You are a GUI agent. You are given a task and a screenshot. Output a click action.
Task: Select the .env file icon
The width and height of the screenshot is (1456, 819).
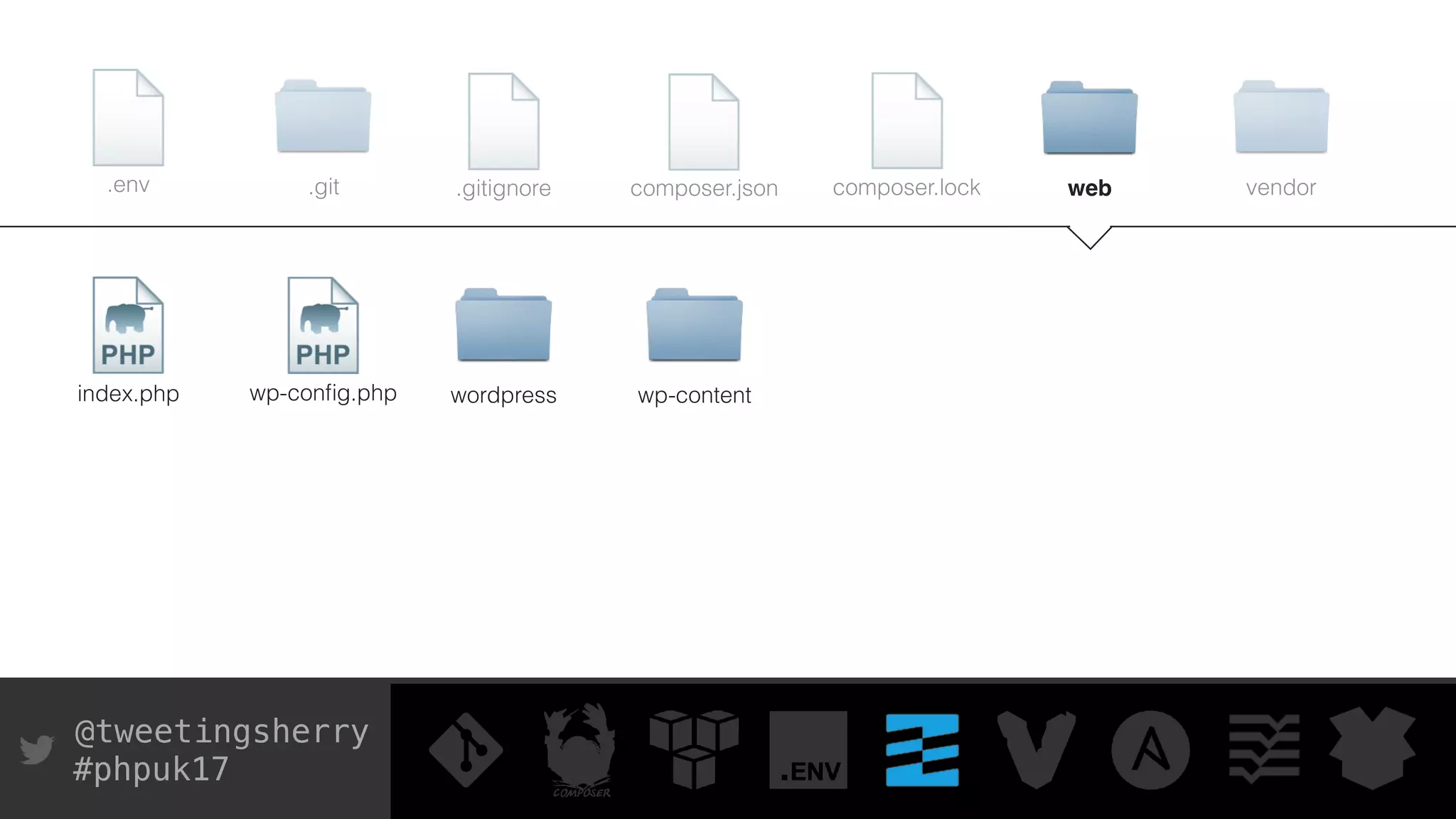pos(128,118)
